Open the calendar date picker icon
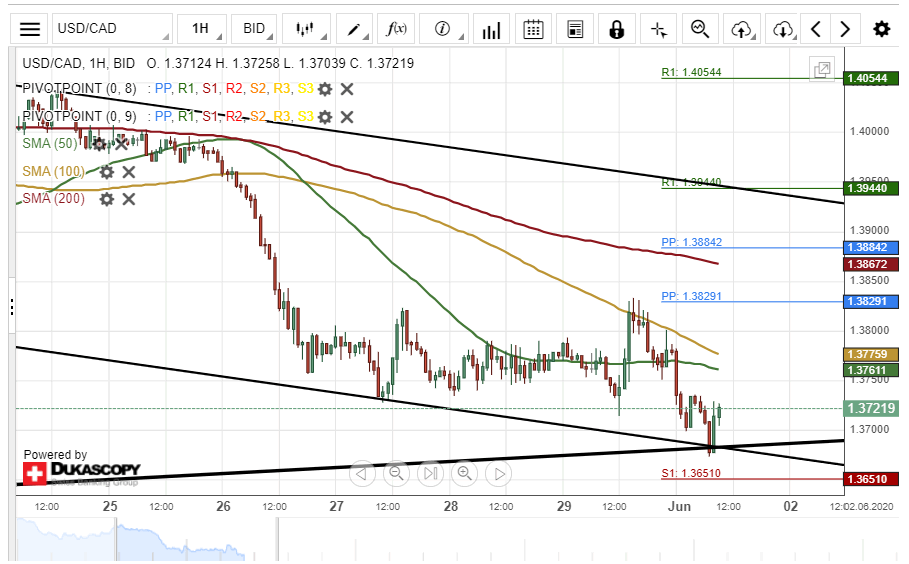 click(x=533, y=29)
